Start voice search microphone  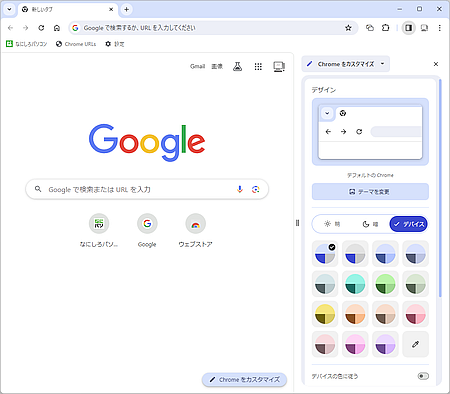(240, 189)
